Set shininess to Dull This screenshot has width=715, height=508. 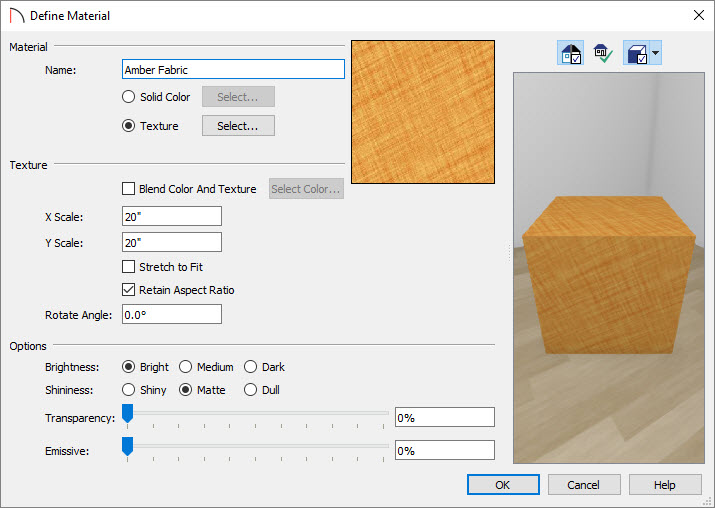[x=250, y=390]
